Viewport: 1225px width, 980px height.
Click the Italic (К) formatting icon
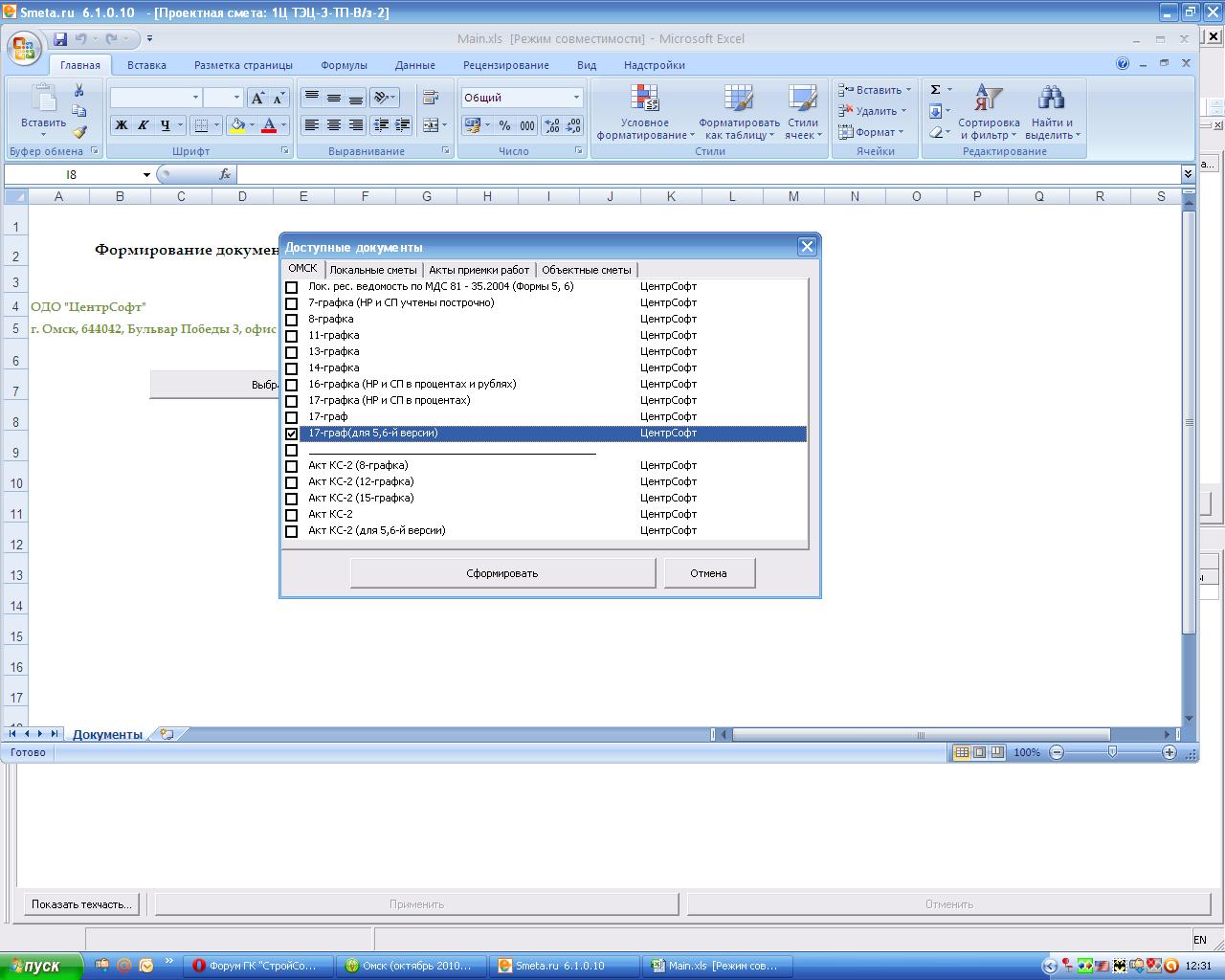click(143, 125)
